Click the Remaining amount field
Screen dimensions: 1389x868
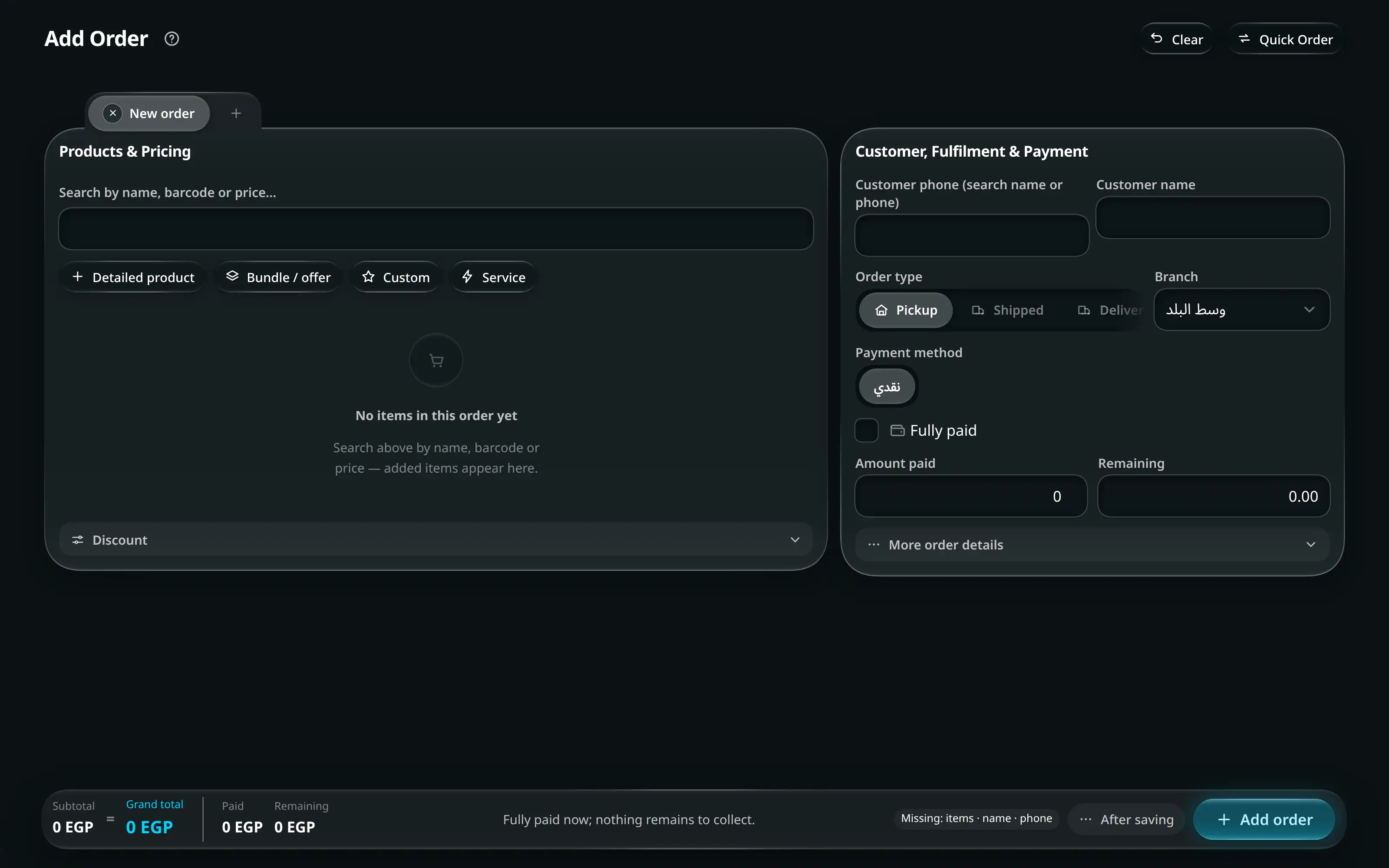[1213, 496]
